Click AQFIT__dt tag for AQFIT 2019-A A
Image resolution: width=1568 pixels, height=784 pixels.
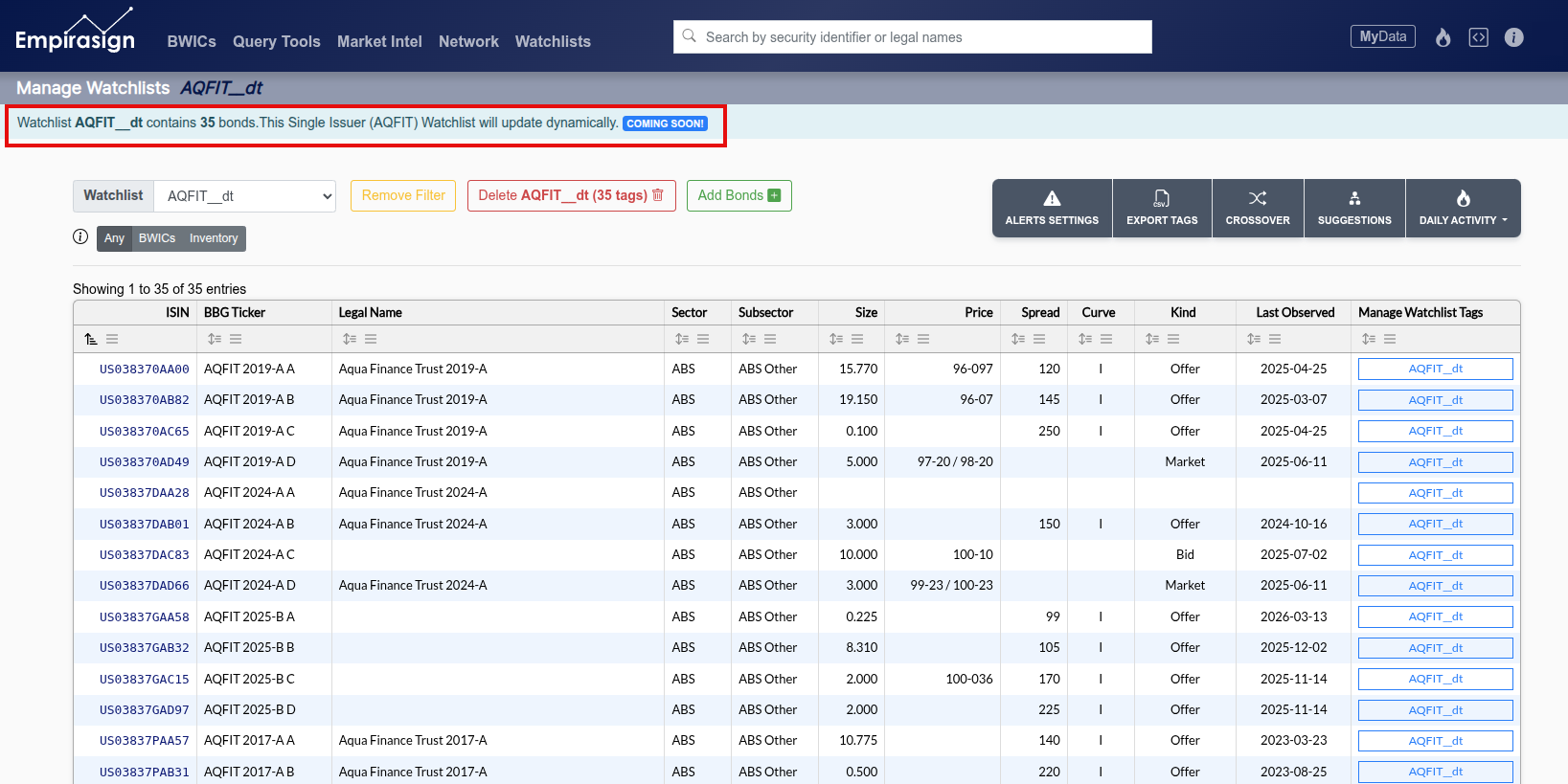pyautogui.click(x=1435, y=369)
